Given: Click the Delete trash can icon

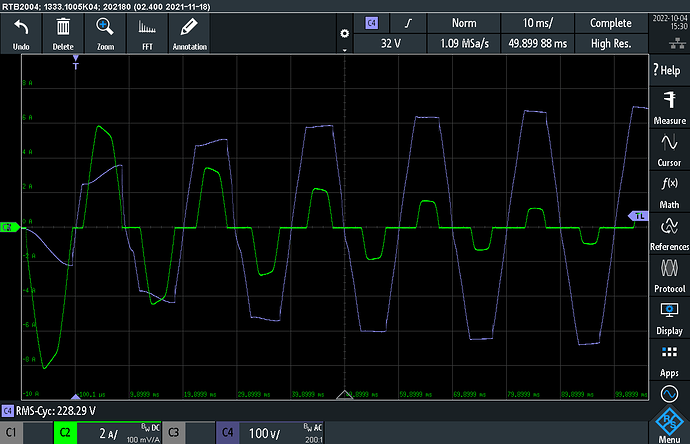Looking at the screenshot, I should click(63, 33).
